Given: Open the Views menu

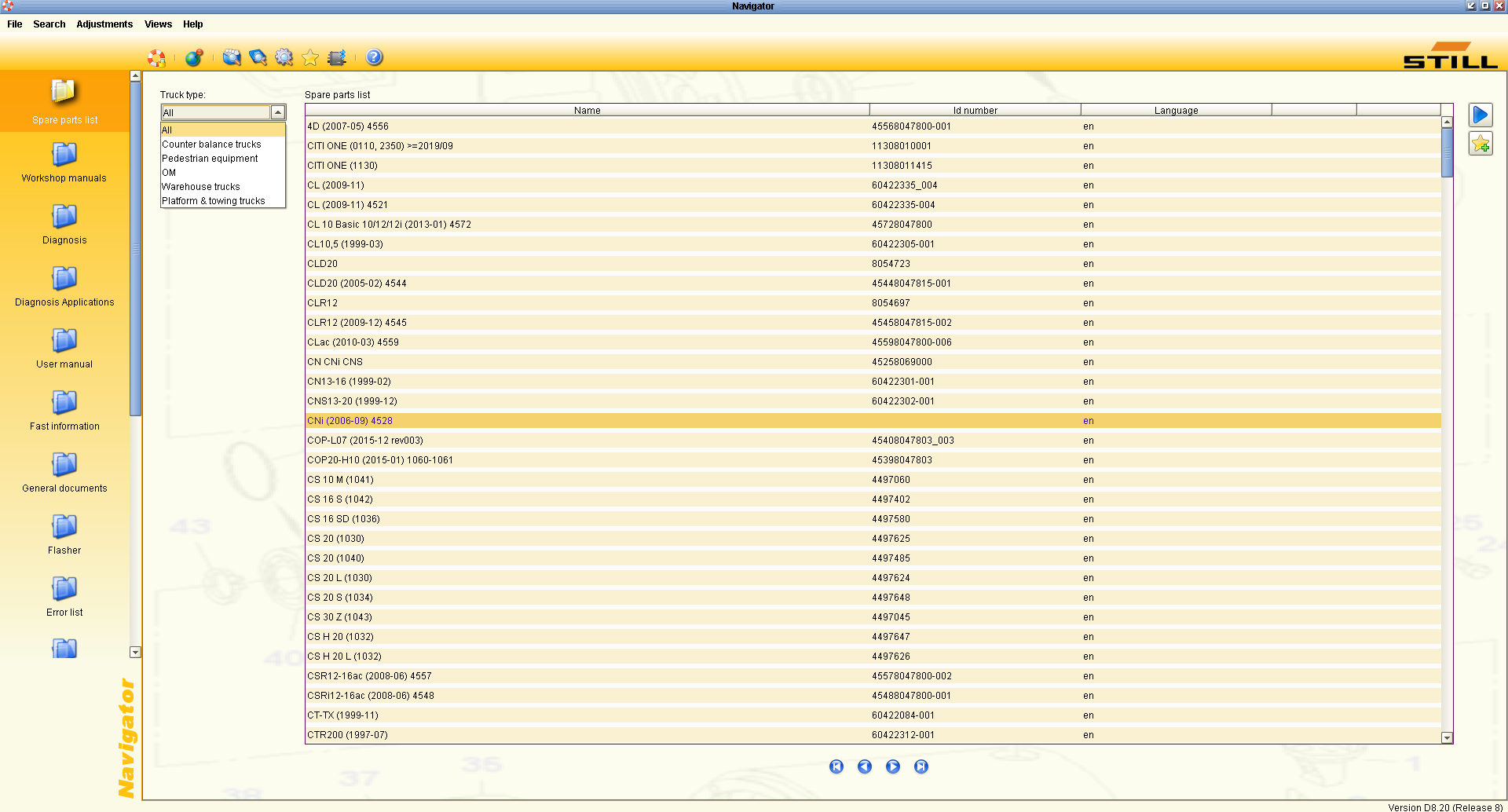Looking at the screenshot, I should coord(158,24).
